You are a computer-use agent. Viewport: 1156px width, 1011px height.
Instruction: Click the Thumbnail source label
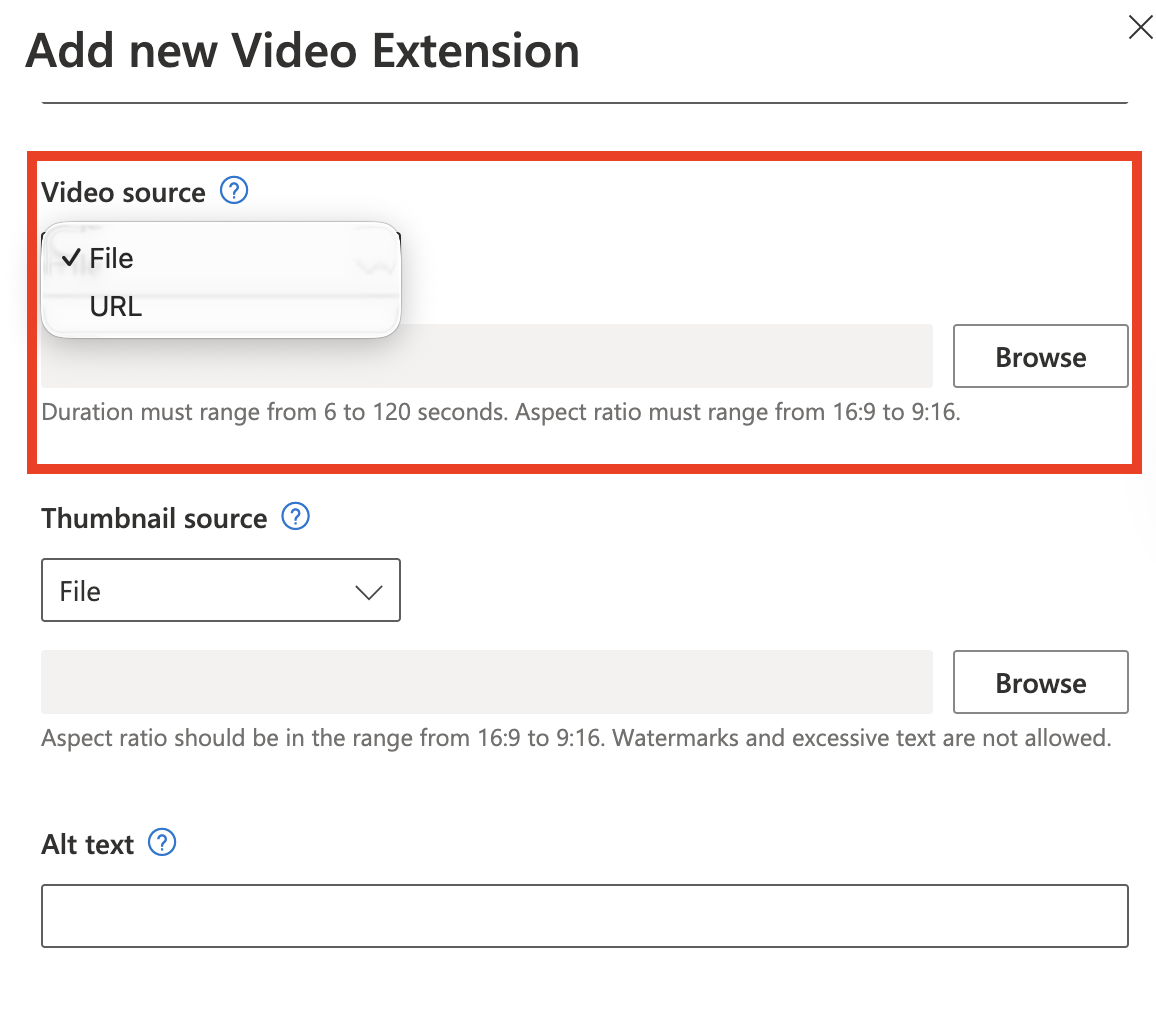point(154,518)
